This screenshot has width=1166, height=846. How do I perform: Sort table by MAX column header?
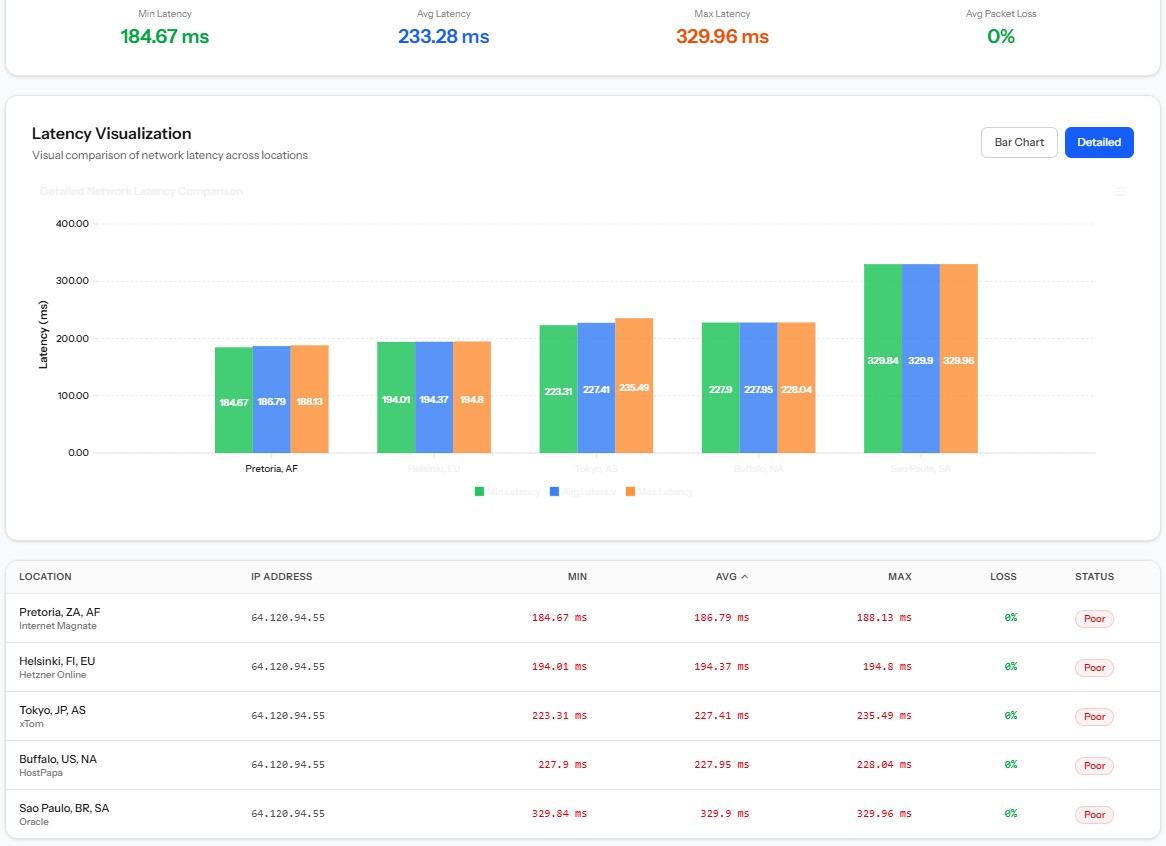coord(900,577)
